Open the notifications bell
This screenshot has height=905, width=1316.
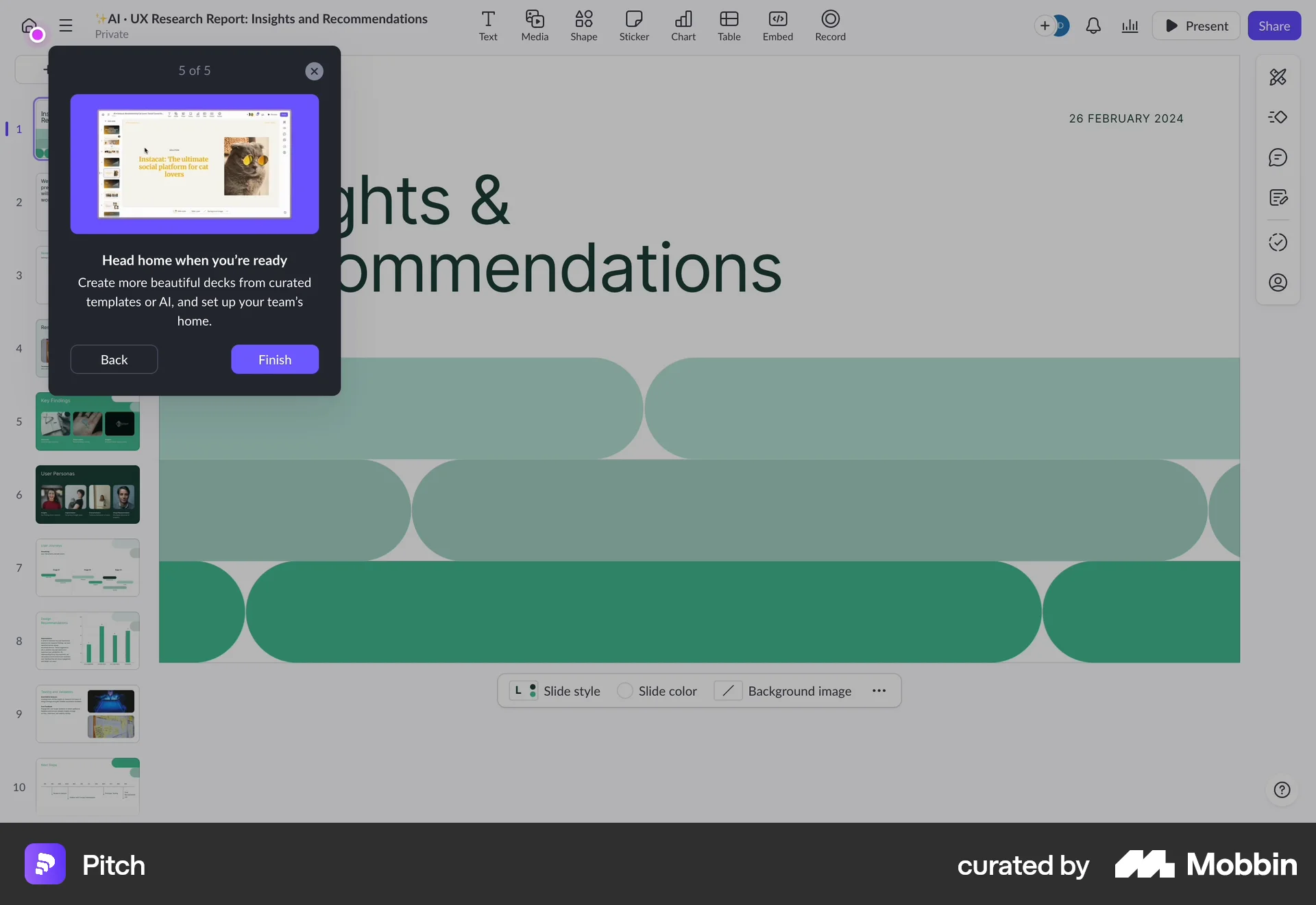pos(1093,25)
